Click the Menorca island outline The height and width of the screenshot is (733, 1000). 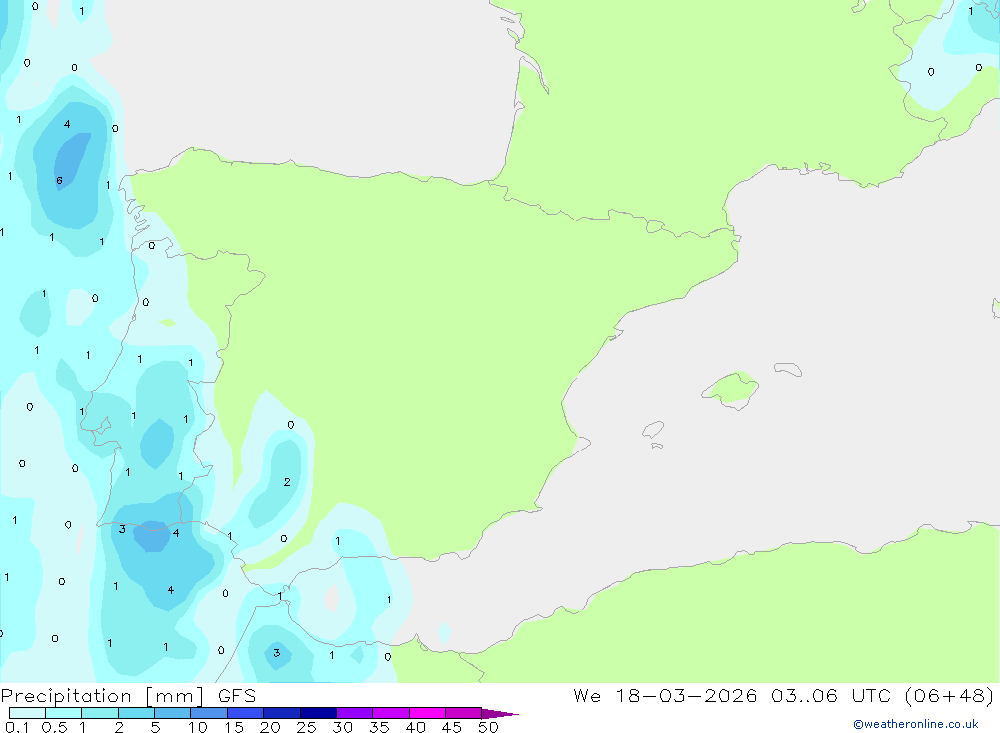click(788, 369)
